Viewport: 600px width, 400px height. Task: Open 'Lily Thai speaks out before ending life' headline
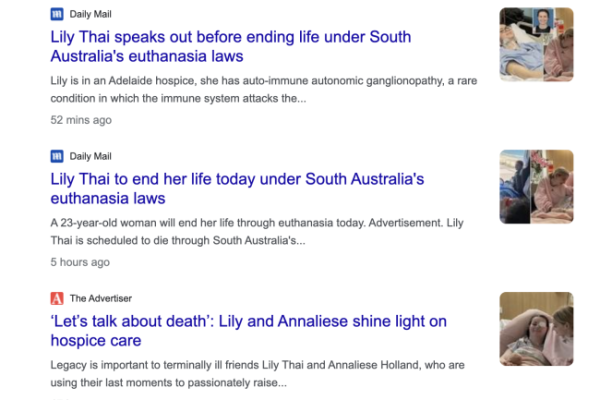point(231,46)
